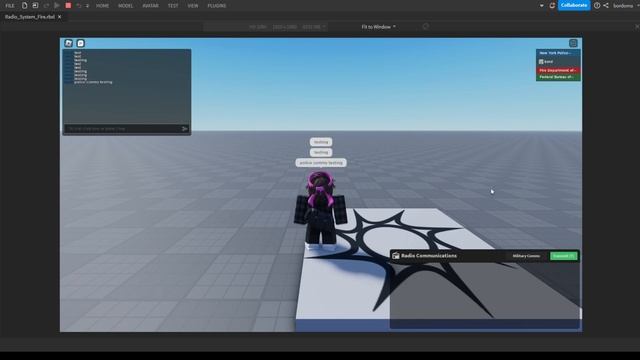Click the Undo arrow icon
The height and width of the screenshot is (360, 640).
(x=79, y=6)
